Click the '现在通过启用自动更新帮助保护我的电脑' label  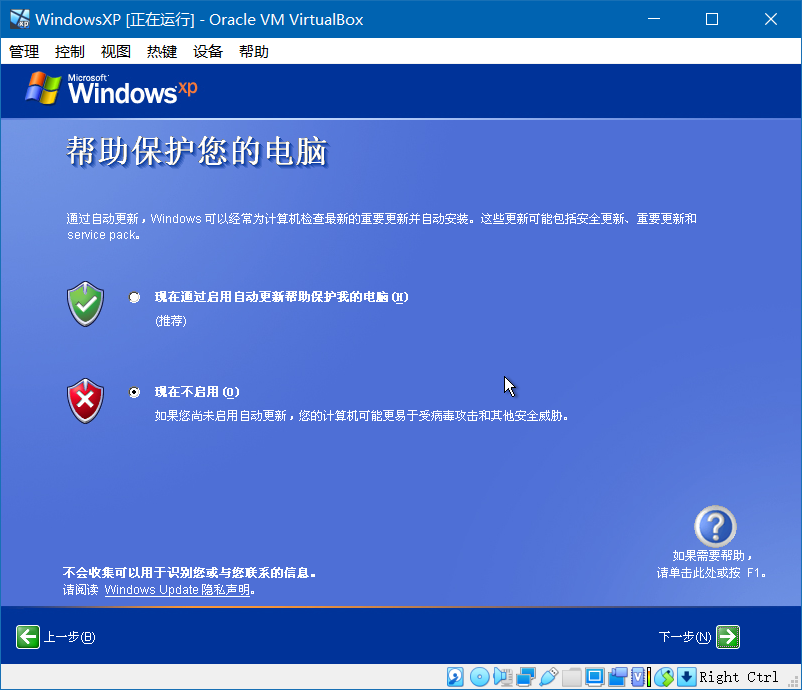click(x=281, y=297)
